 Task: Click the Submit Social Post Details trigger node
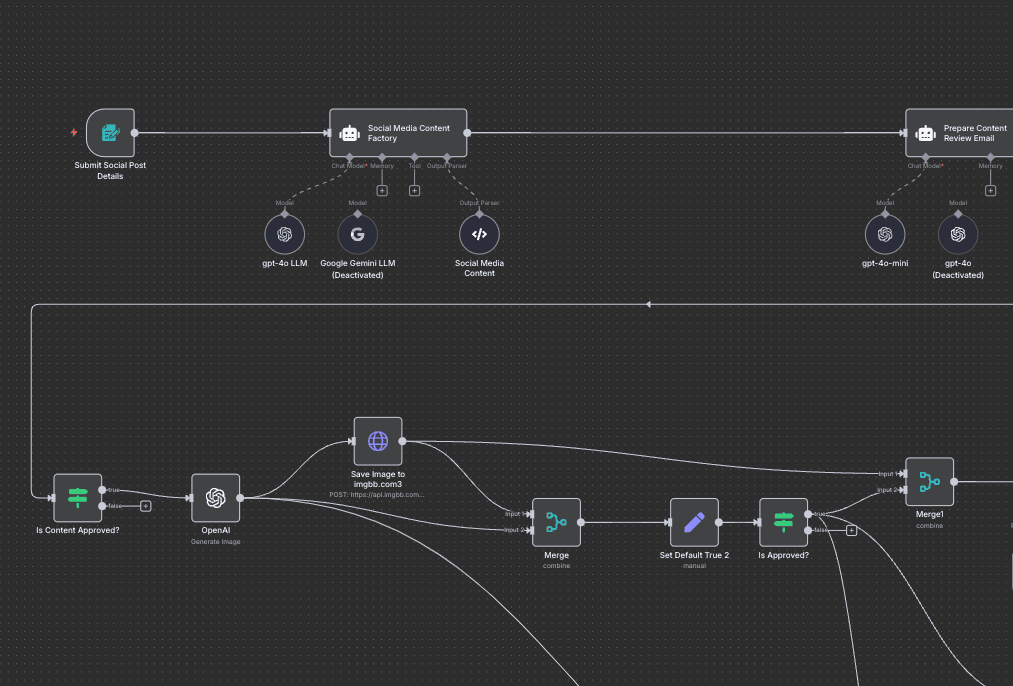click(109, 132)
